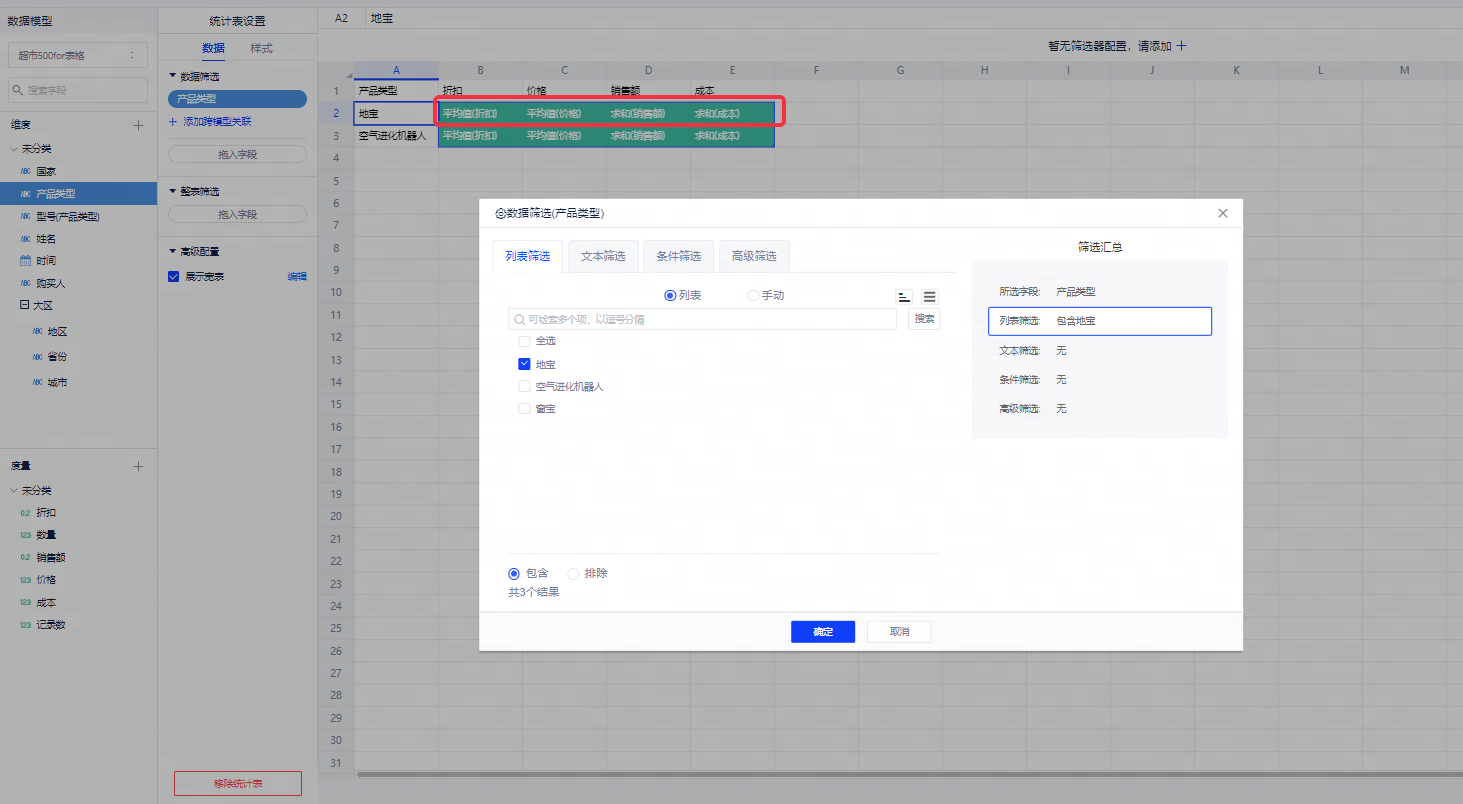Click the sort order icon above the list
Screen dimensions: 1463x804
point(904,297)
